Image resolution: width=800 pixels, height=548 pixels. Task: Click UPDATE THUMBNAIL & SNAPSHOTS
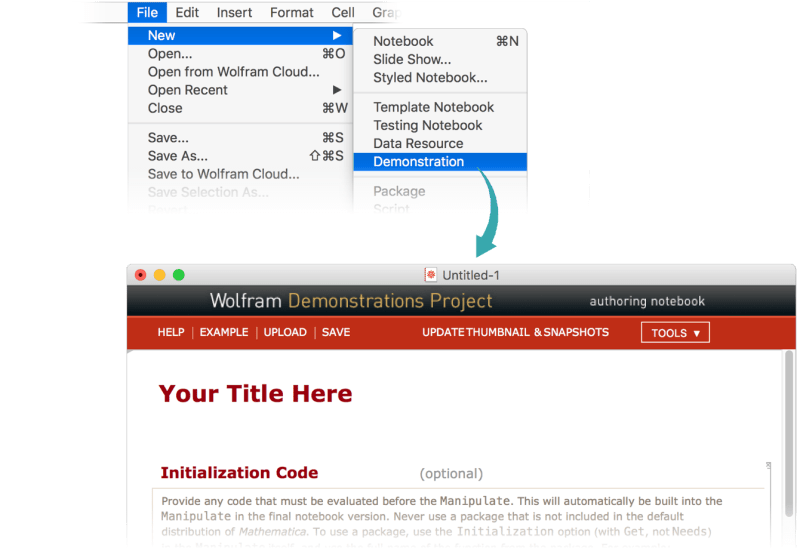click(515, 332)
